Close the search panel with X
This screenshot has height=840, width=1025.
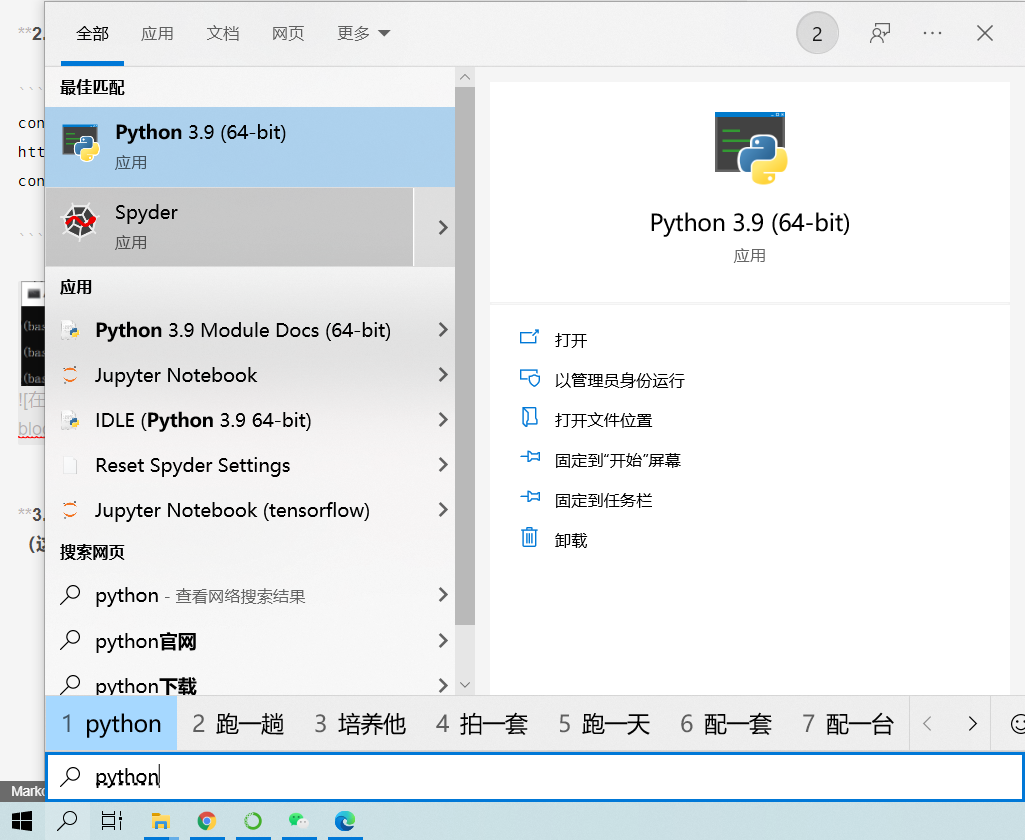click(x=984, y=33)
